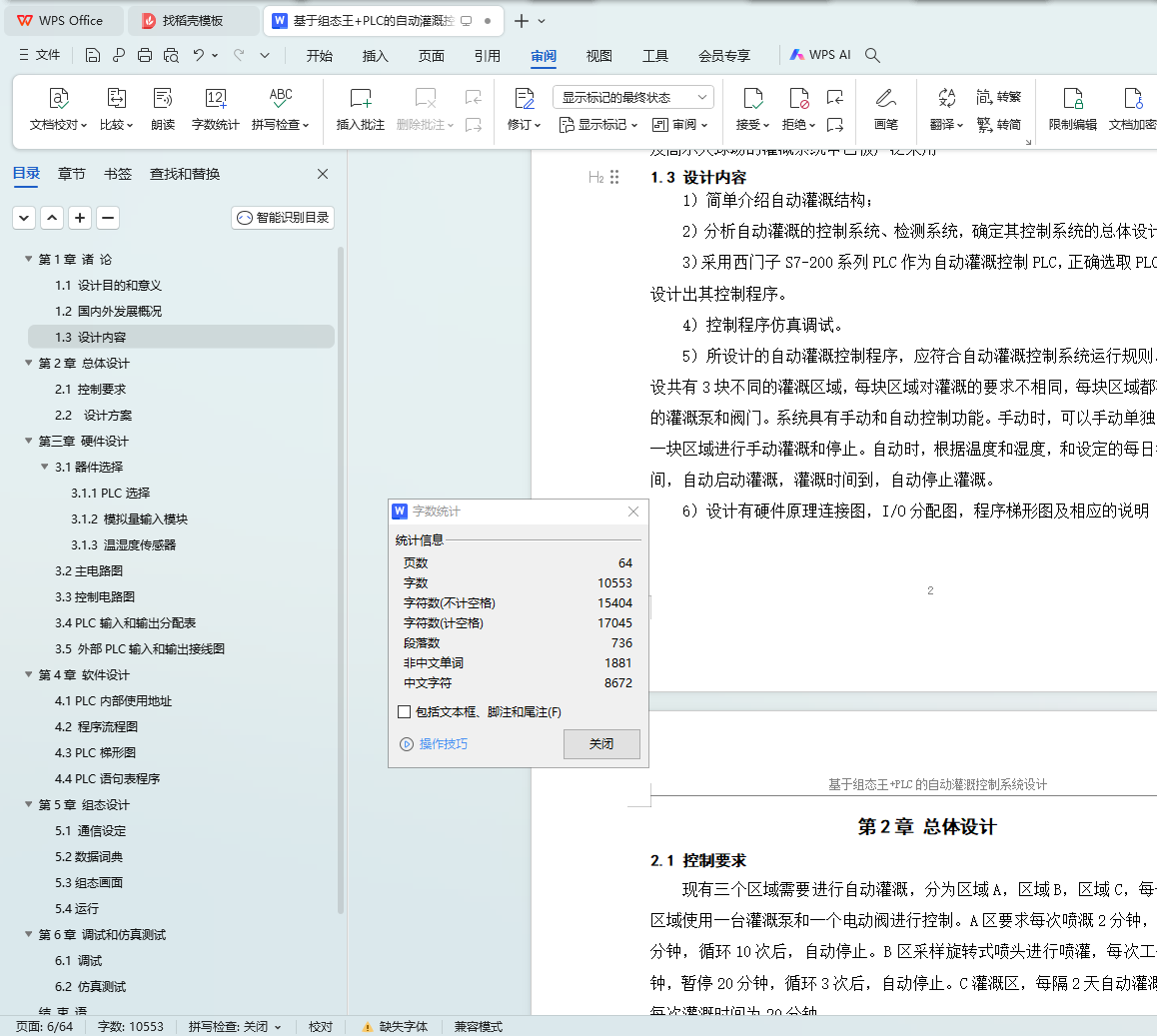Screen dimensions: 1157x1036
Task: Open the 操作技巧 tips link
Action: click(x=443, y=744)
